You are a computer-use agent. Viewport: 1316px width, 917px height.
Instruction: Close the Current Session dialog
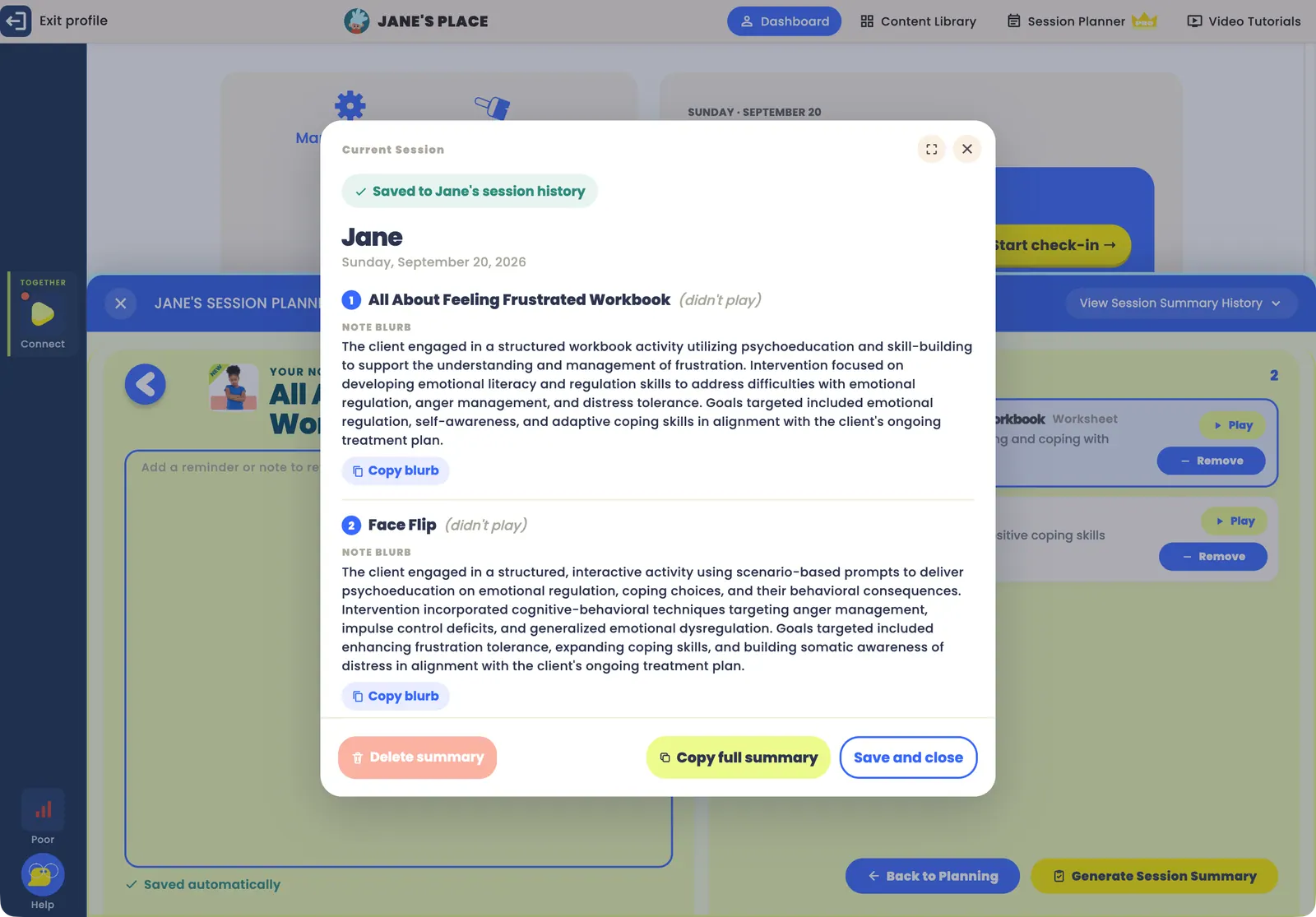coord(967,149)
